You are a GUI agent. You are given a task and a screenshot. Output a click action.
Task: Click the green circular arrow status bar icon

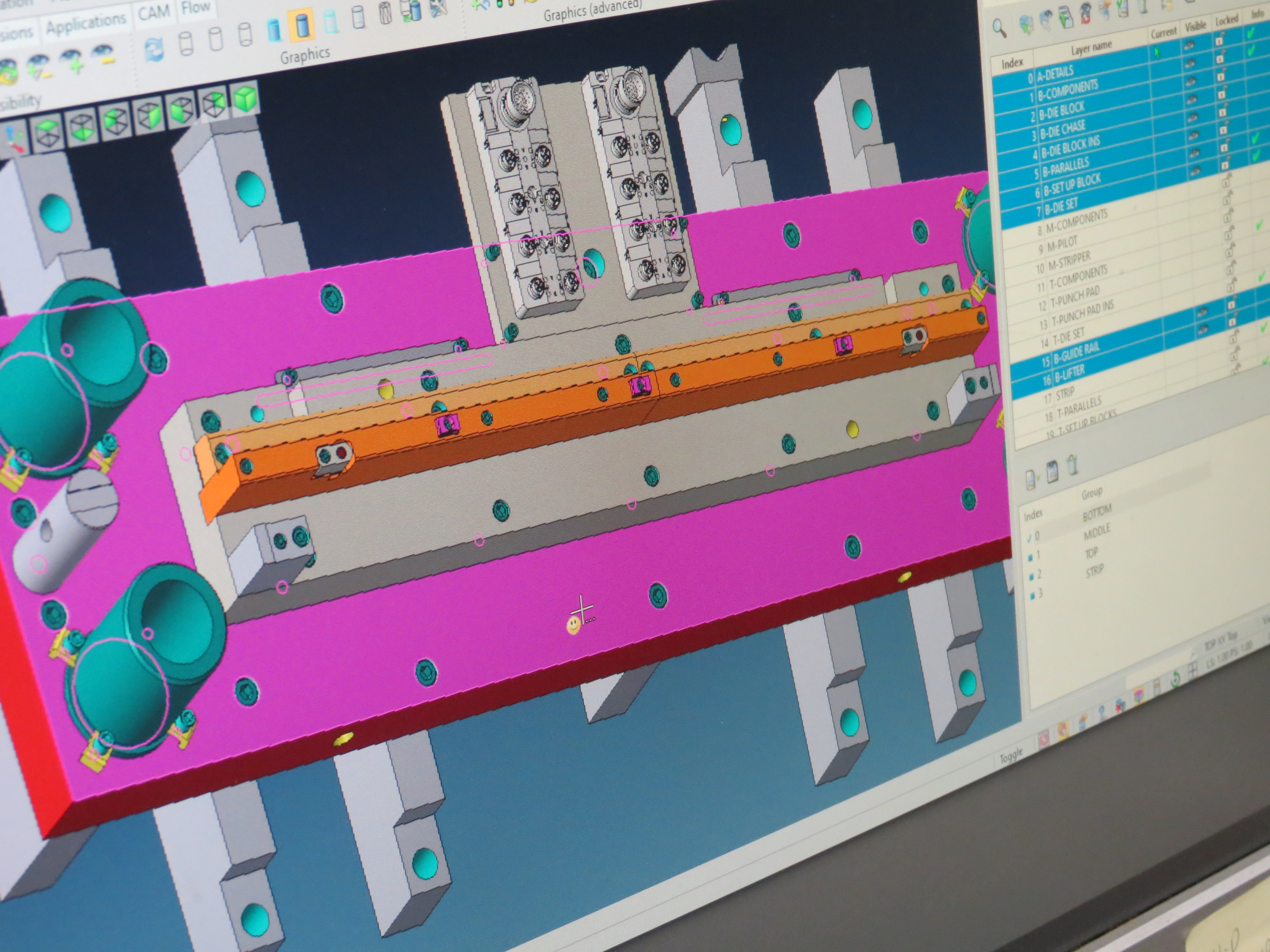coord(1175,679)
